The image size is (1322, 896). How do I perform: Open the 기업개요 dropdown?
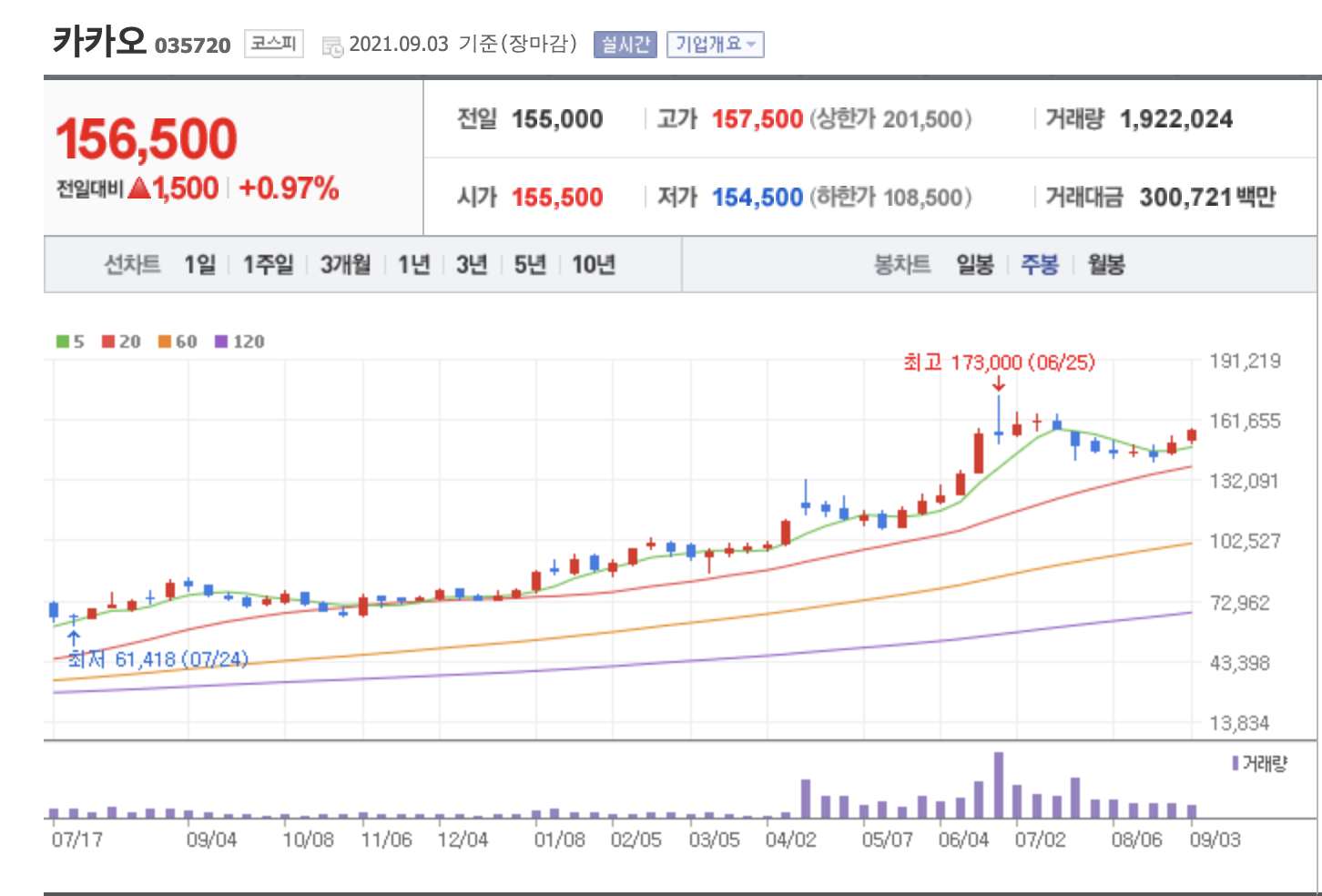[x=715, y=45]
